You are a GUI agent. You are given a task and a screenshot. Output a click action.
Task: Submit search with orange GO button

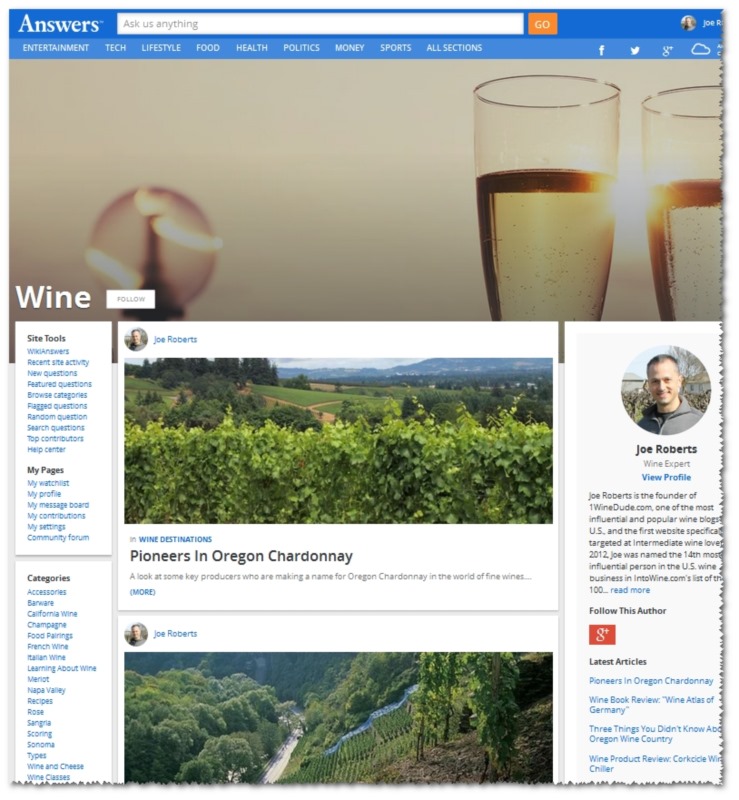(542, 24)
